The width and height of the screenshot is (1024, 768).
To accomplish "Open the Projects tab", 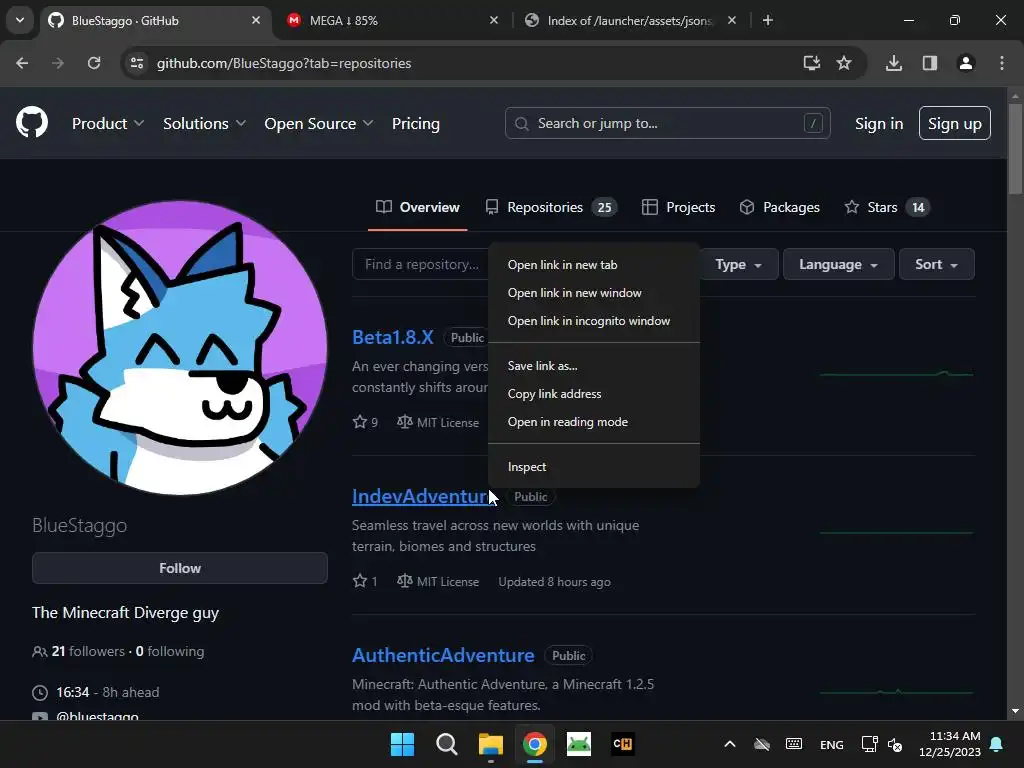I will [679, 208].
